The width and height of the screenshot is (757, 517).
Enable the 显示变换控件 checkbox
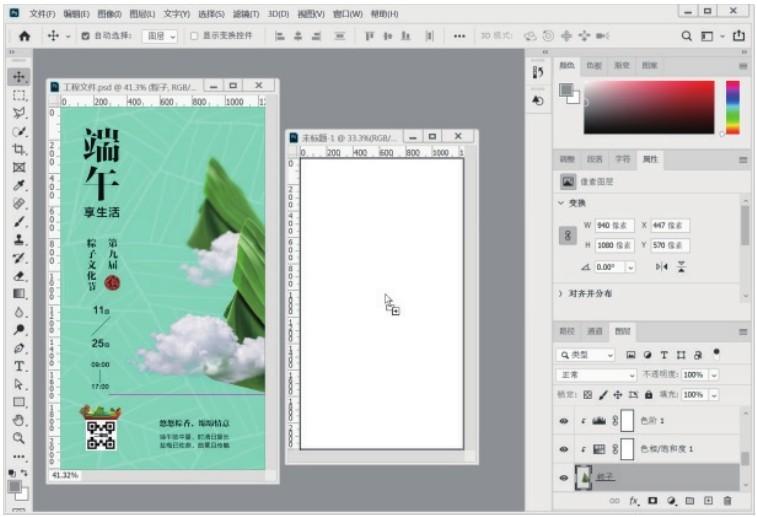click(195, 35)
